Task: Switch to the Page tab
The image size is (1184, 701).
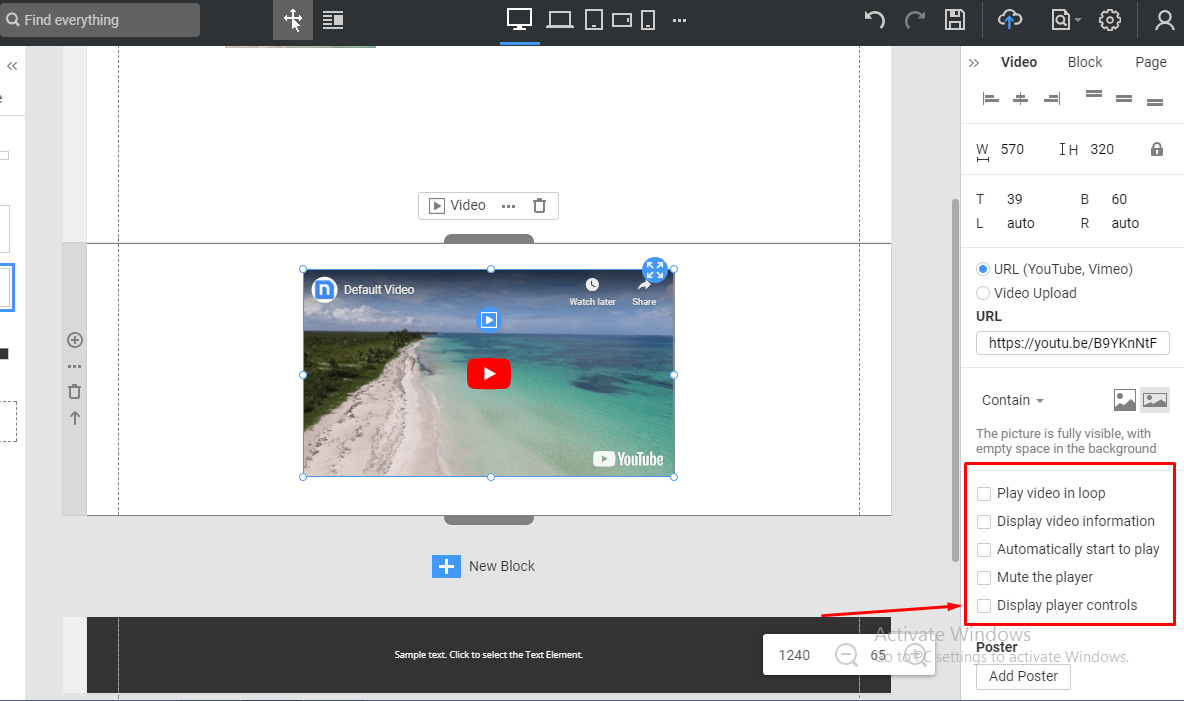Action: coord(1150,61)
